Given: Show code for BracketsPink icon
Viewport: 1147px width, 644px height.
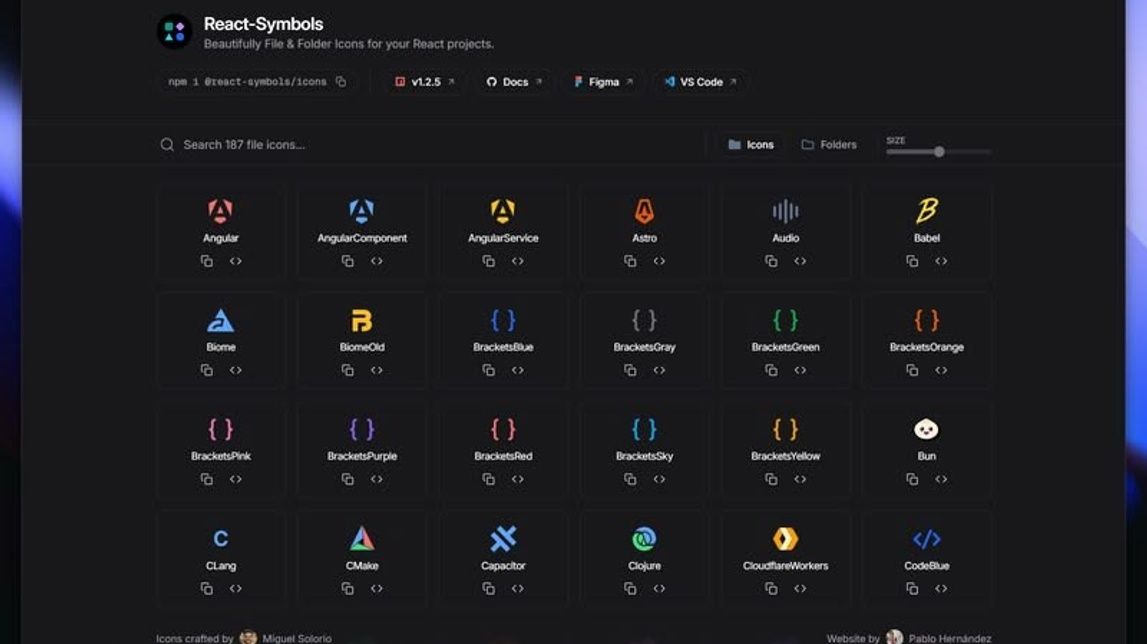Looking at the screenshot, I should 236,479.
